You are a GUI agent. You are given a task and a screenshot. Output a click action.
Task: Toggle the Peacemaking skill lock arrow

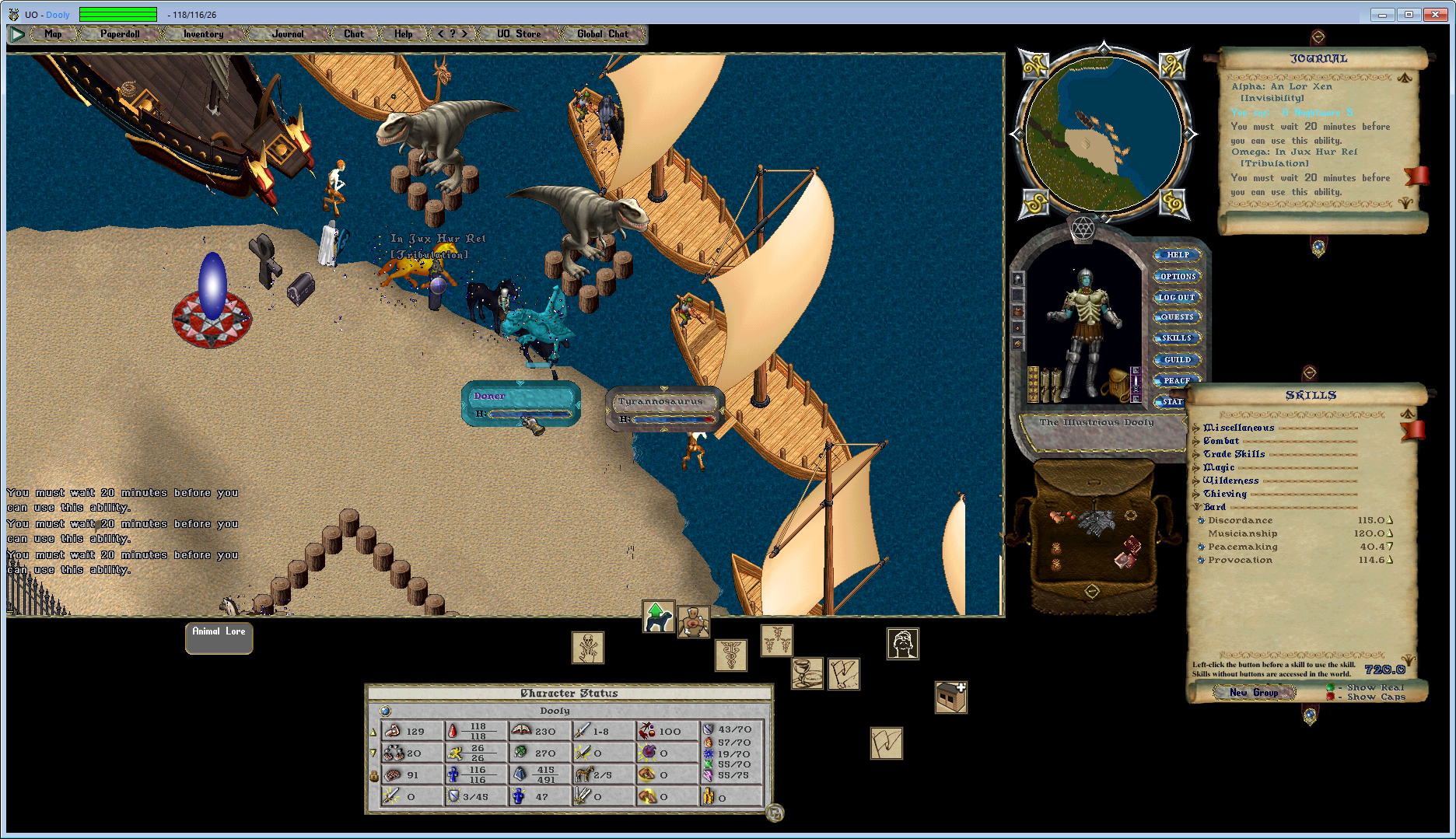pyautogui.click(x=1391, y=547)
